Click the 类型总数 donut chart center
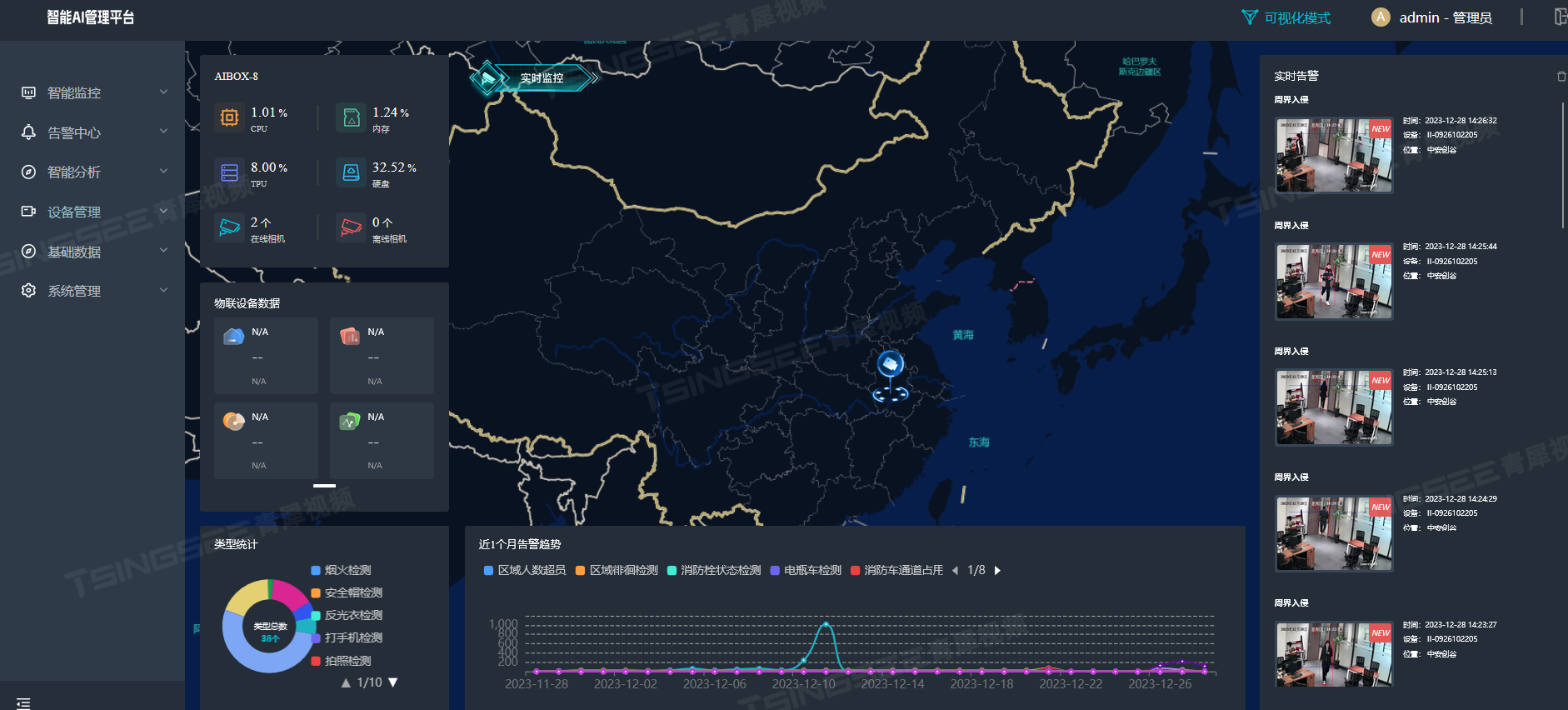This screenshot has width=1568, height=710. click(x=270, y=632)
